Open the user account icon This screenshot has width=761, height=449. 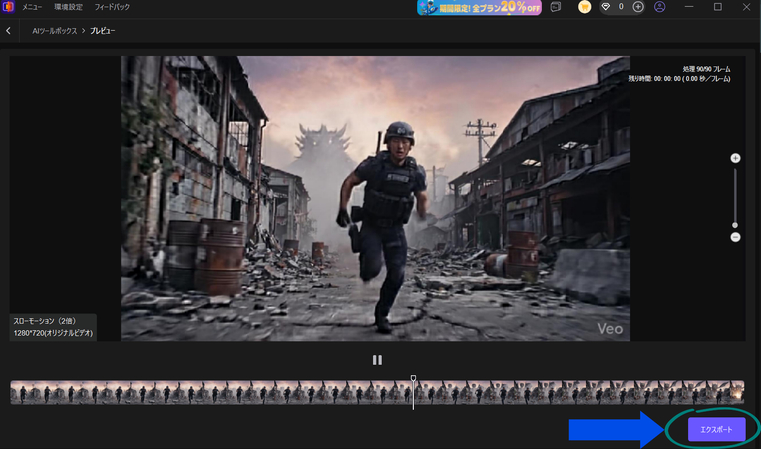pos(660,7)
